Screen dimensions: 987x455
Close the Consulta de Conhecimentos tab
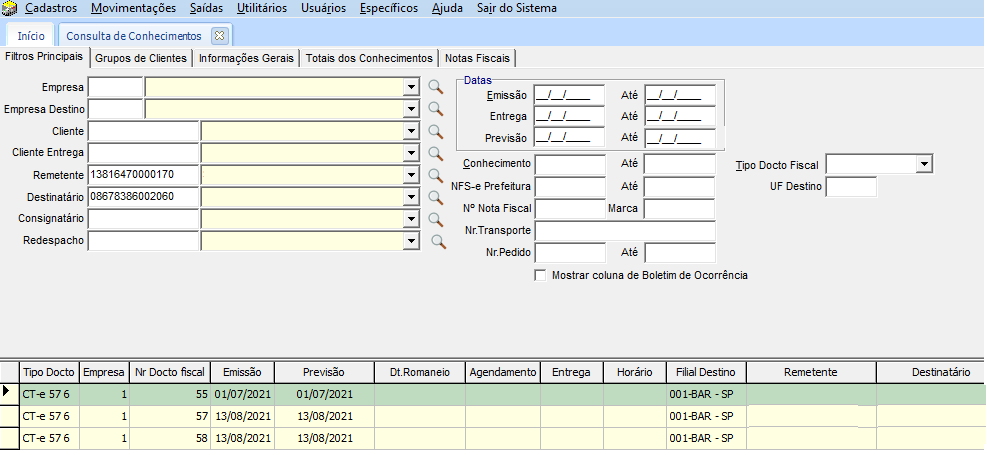click(220, 36)
